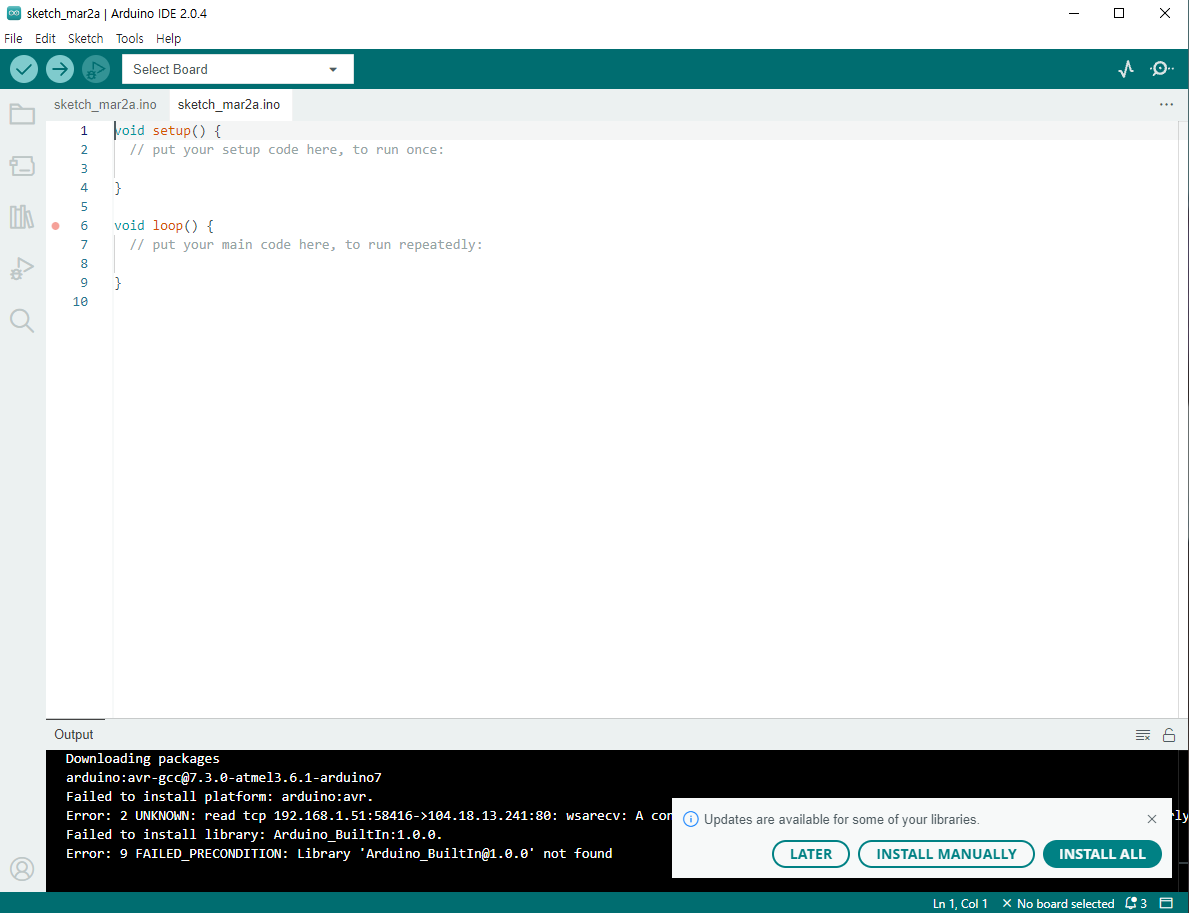
Task: Dismiss the library updates notification
Action: (x=1152, y=819)
